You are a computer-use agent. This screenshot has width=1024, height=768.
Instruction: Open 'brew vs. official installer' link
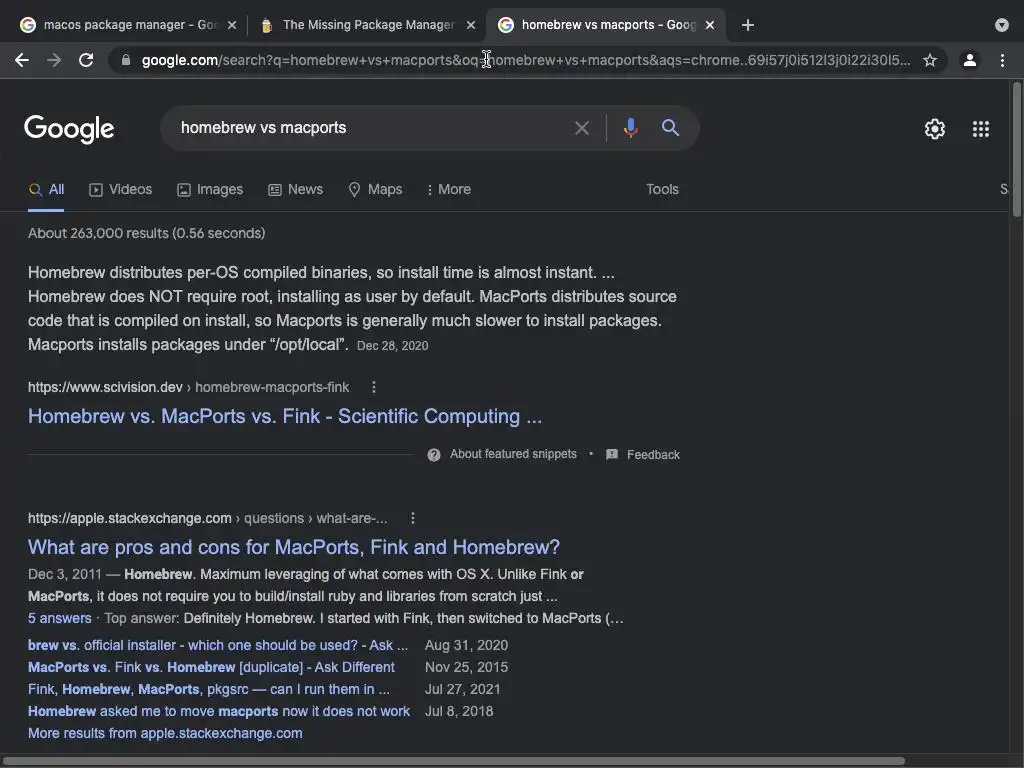click(218, 645)
